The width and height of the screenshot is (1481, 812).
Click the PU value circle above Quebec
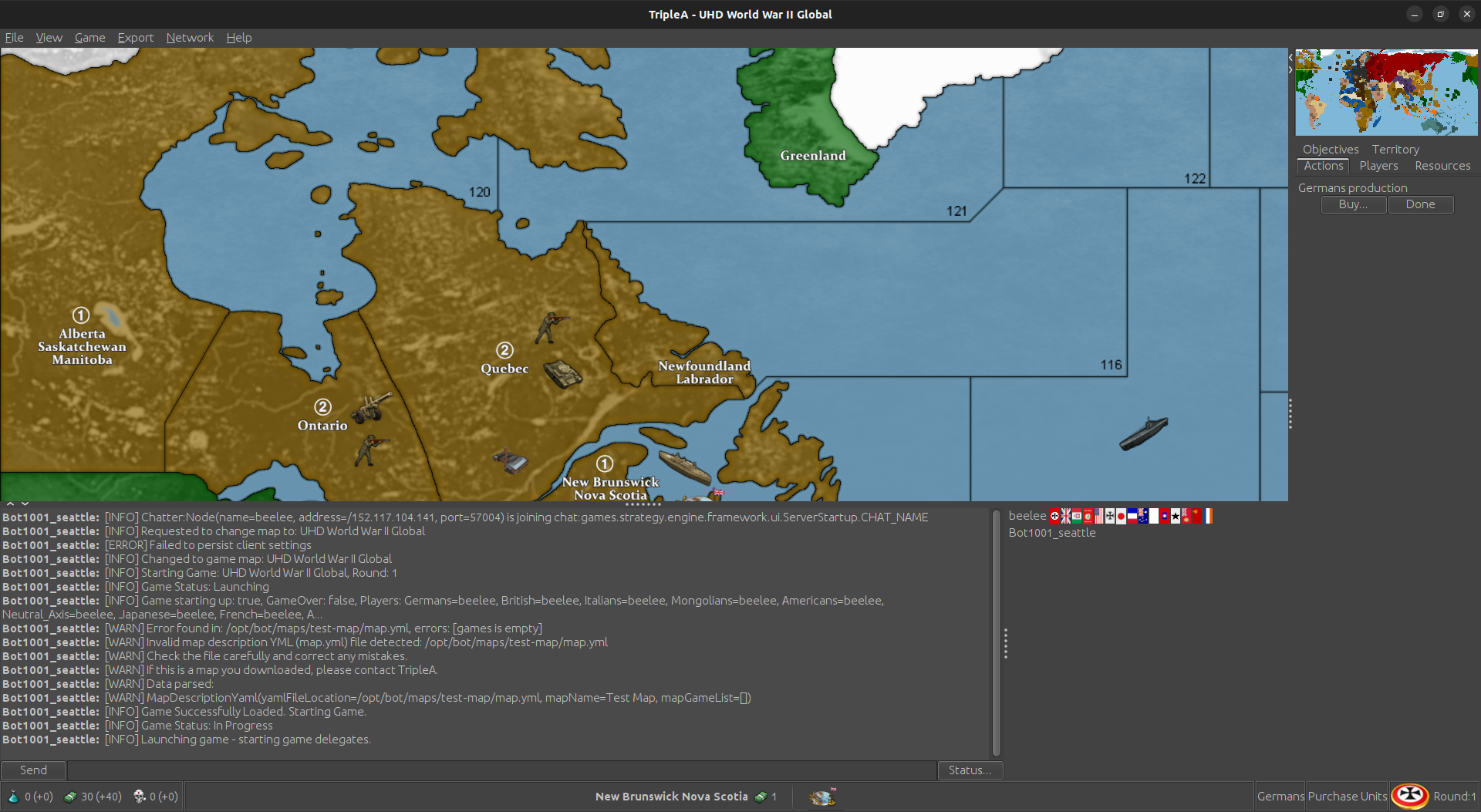point(504,350)
